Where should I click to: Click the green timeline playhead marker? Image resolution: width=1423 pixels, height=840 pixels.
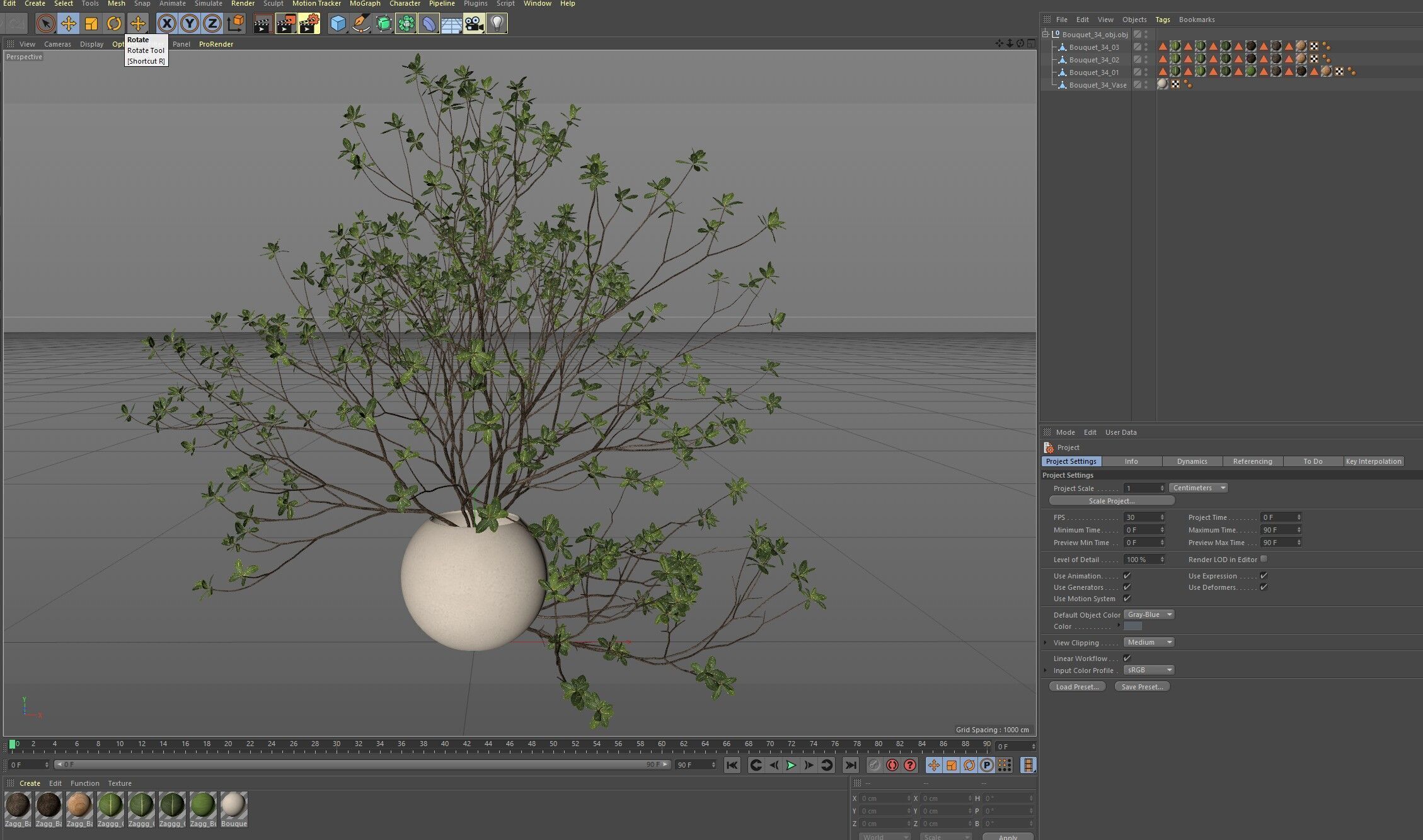pyautogui.click(x=12, y=744)
